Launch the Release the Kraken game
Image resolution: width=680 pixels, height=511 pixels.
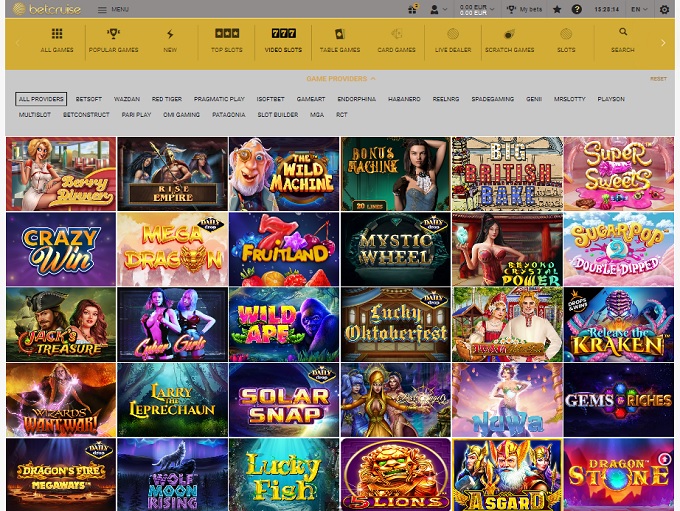point(618,324)
